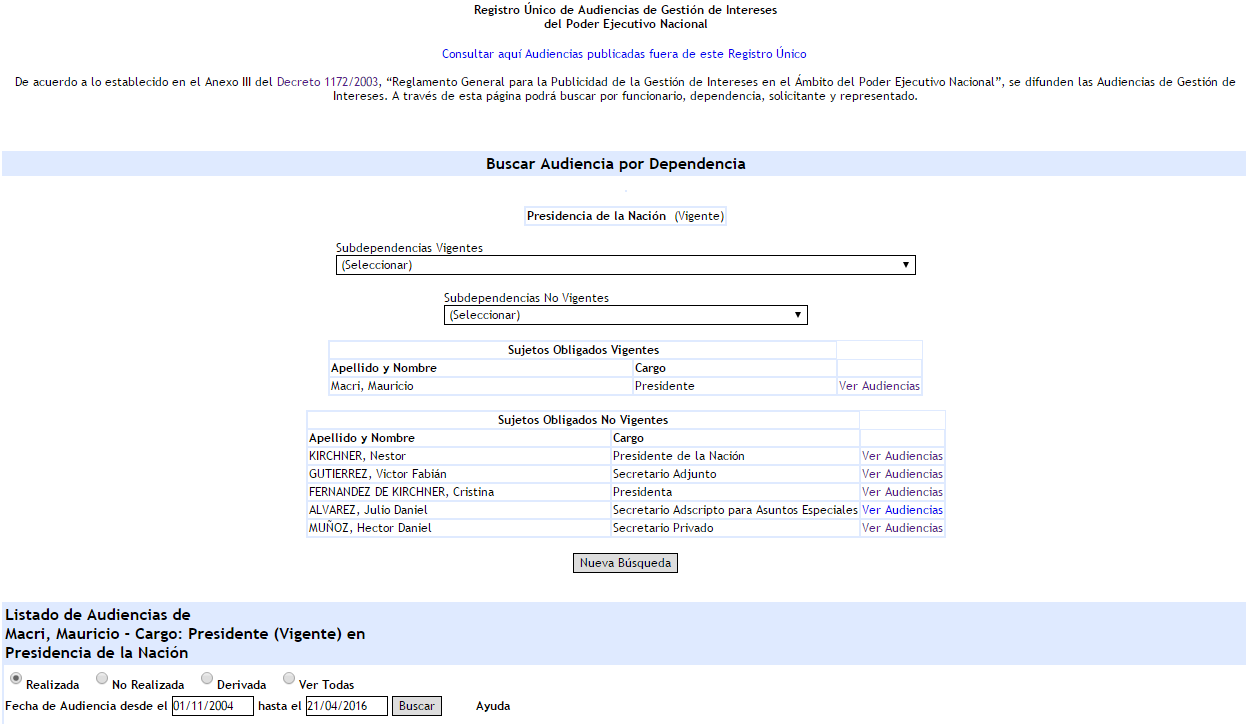The height and width of the screenshot is (724, 1246).
Task: View audiencias for ALVAREZ, Julio Daniel
Action: pyautogui.click(x=902, y=510)
